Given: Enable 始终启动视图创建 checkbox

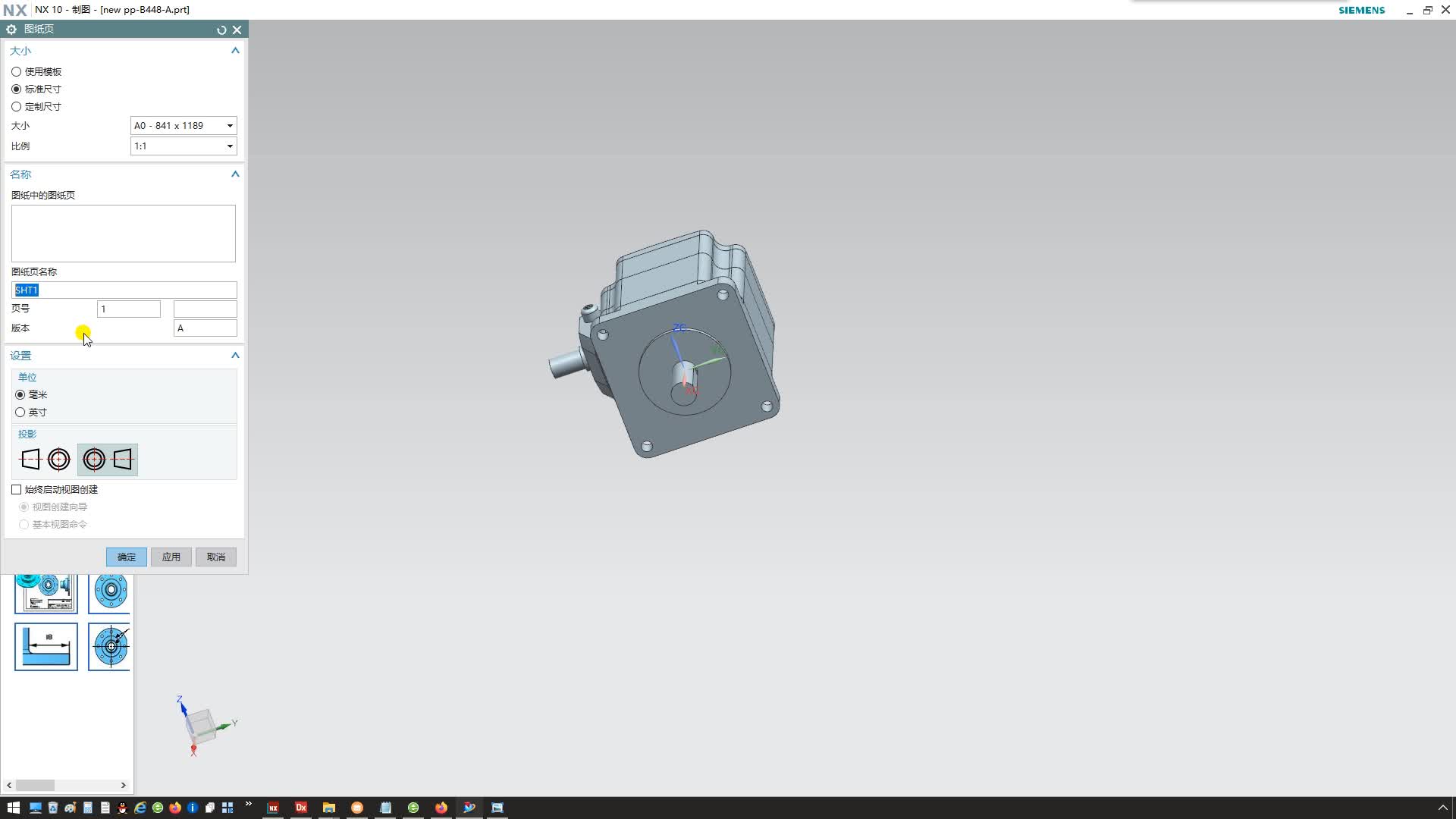Looking at the screenshot, I should point(17,490).
